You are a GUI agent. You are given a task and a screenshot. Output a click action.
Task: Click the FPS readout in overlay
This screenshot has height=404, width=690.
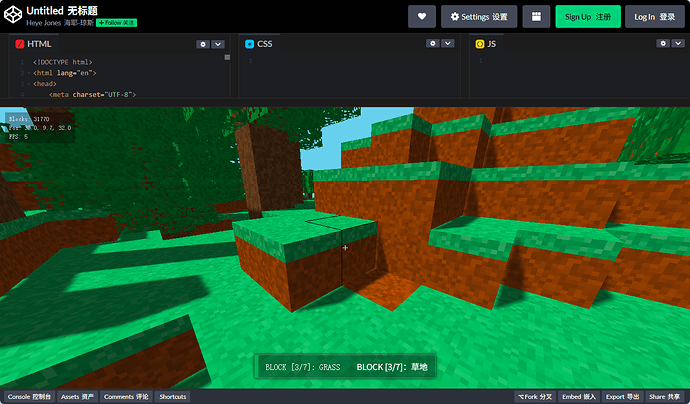18,136
